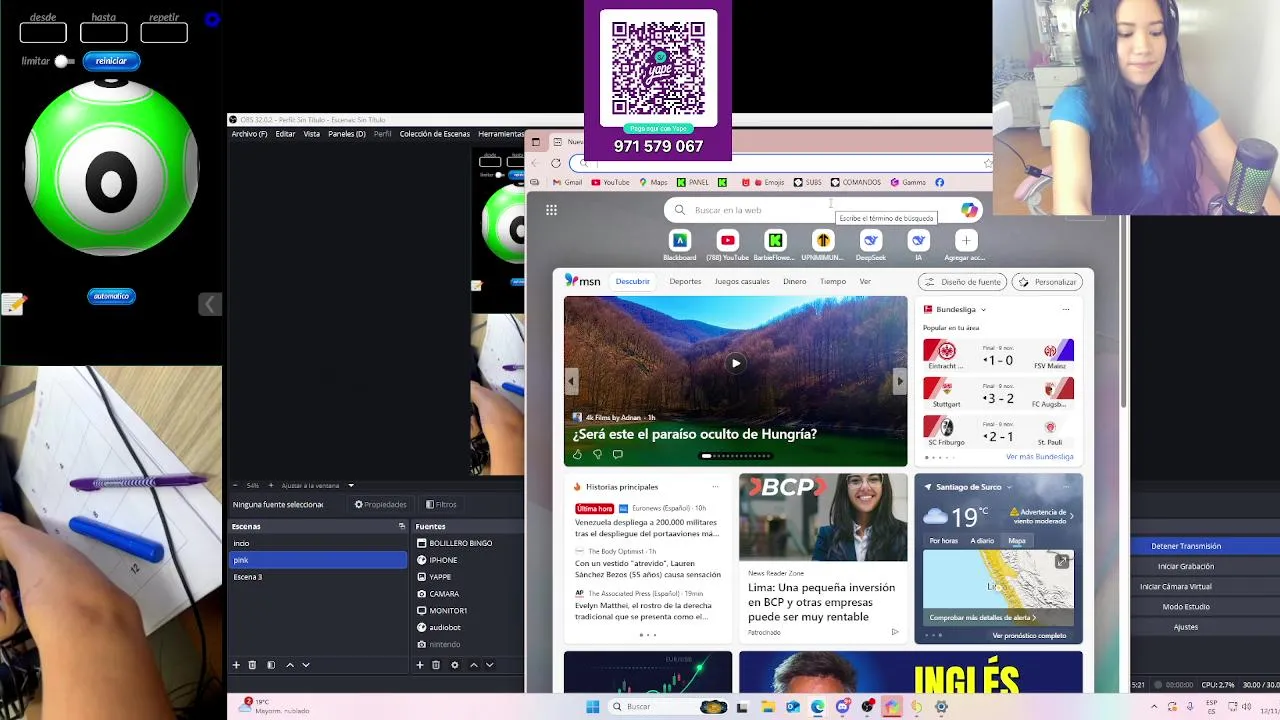Open OBS Colección de Escenas menu
Viewport: 1280px width, 720px height.
(x=434, y=134)
